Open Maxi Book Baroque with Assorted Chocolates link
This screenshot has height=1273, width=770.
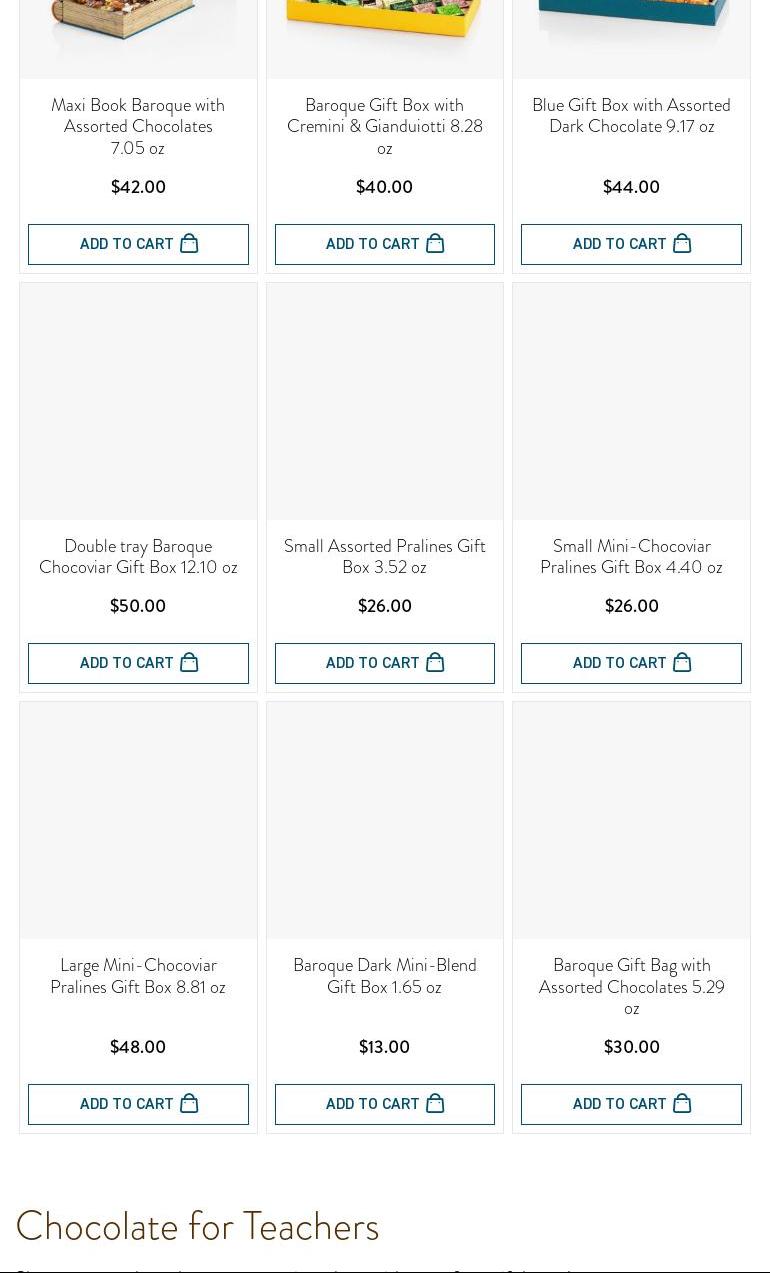click(138, 126)
